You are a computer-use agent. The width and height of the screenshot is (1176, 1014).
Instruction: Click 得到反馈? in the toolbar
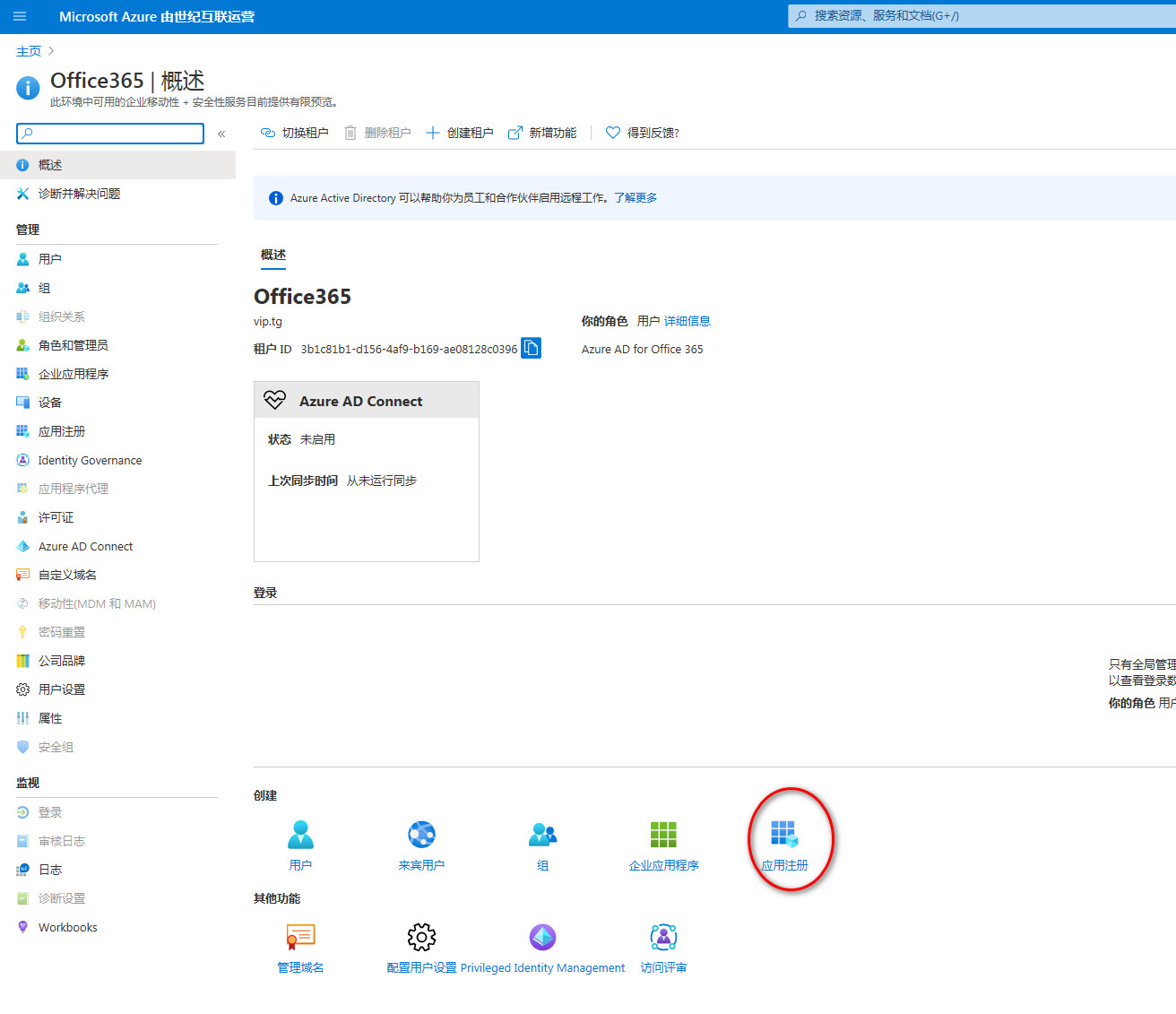[x=643, y=133]
